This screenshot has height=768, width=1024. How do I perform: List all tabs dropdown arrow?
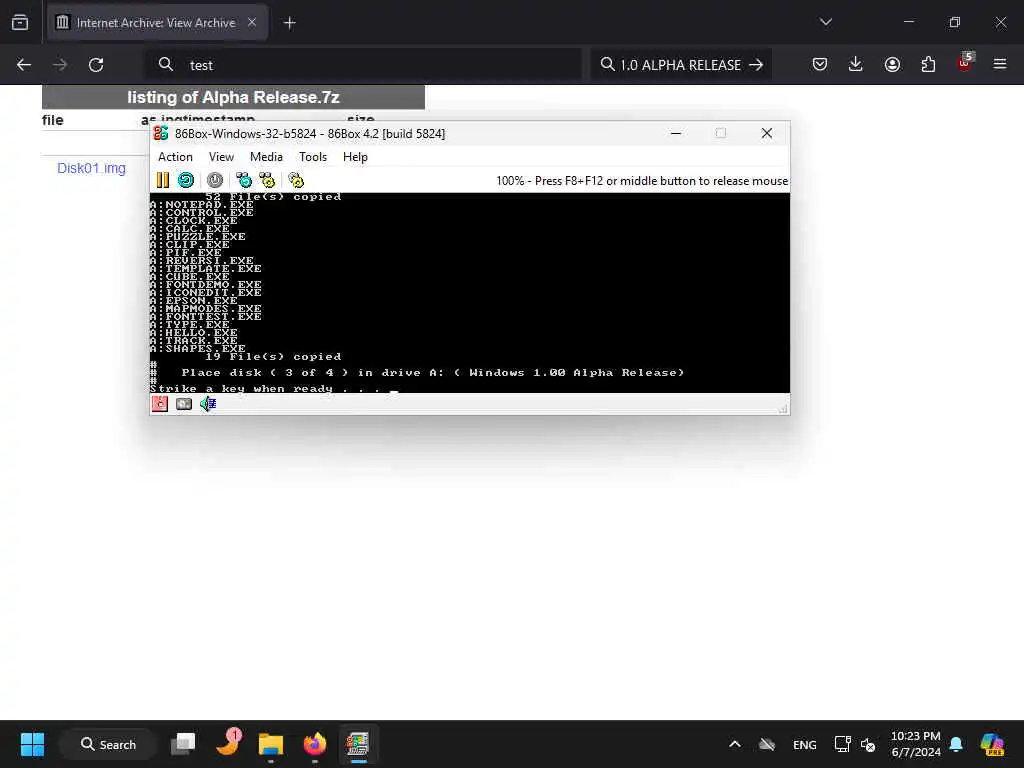click(x=826, y=22)
